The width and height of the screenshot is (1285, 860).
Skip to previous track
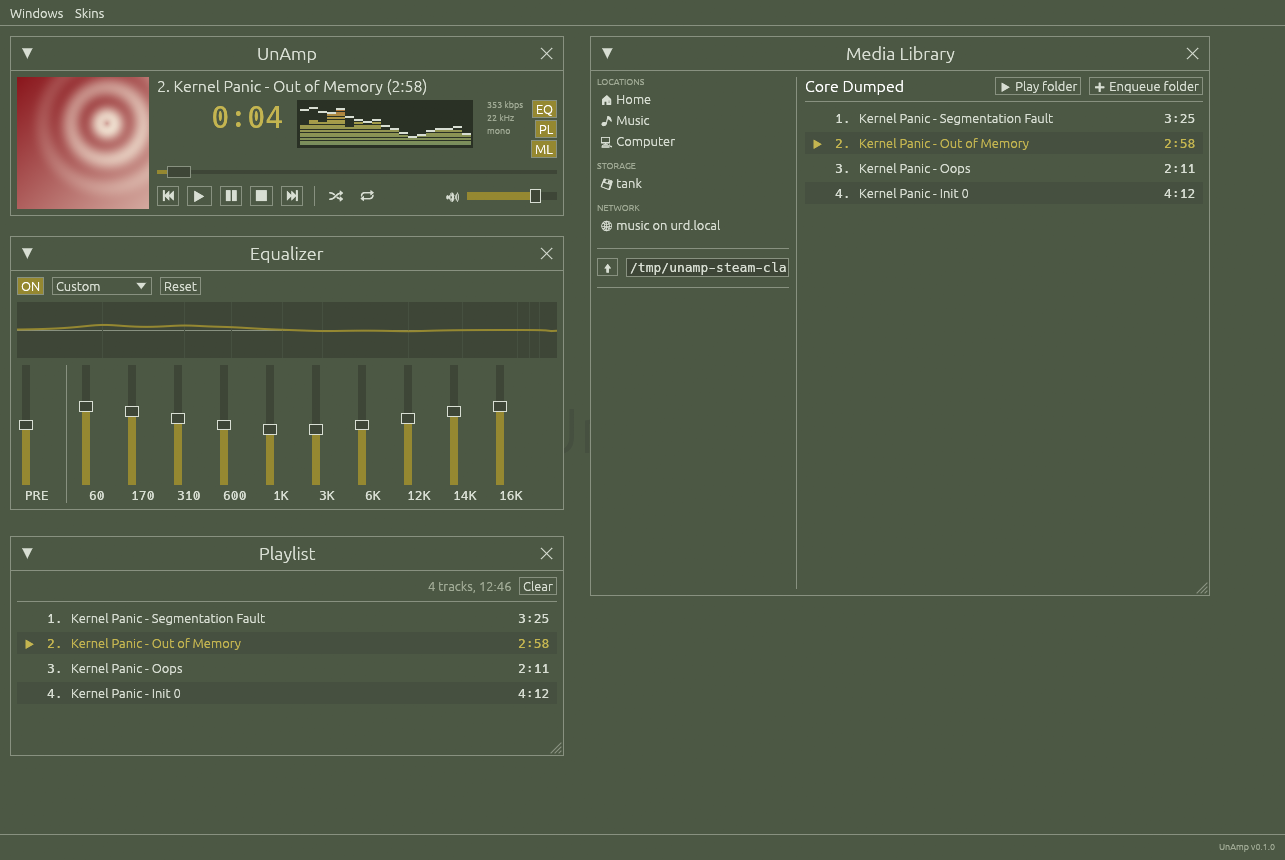coord(168,196)
